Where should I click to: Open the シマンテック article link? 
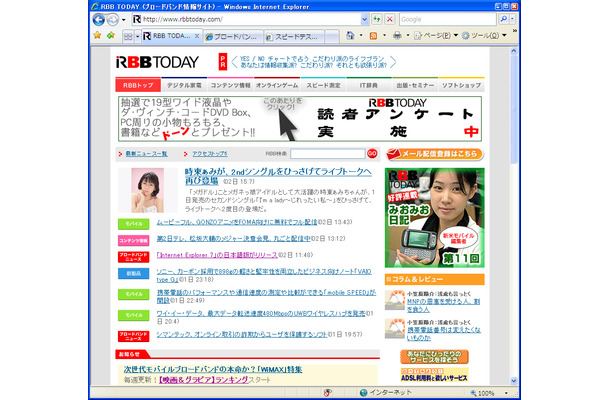(242, 335)
